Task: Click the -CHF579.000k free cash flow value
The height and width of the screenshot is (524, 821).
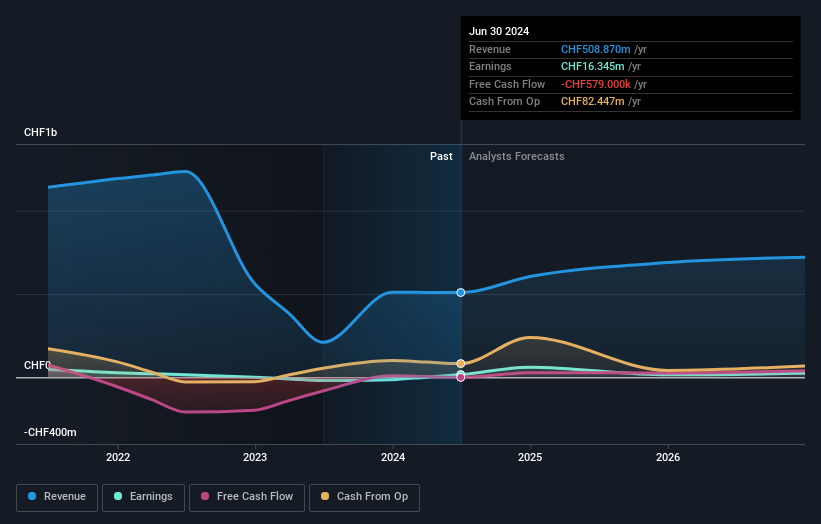Action: [x=595, y=84]
